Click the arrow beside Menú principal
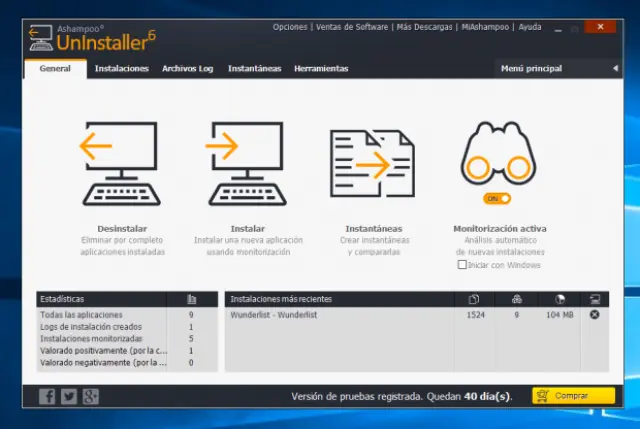 point(614,68)
